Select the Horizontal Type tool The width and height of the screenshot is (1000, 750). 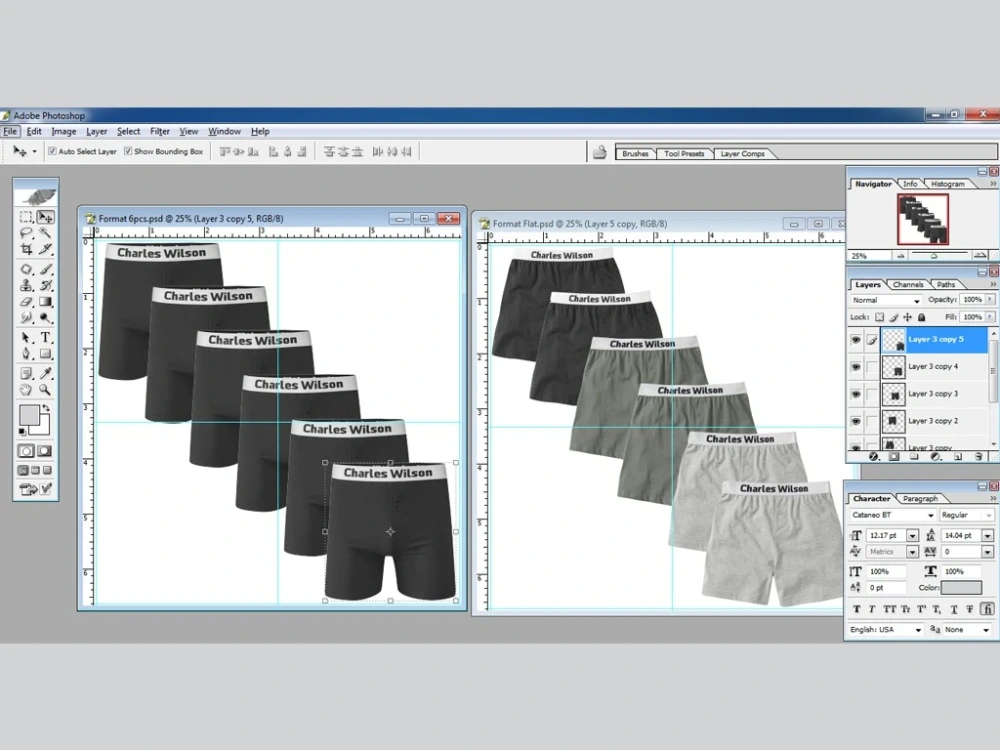(x=45, y=337)
